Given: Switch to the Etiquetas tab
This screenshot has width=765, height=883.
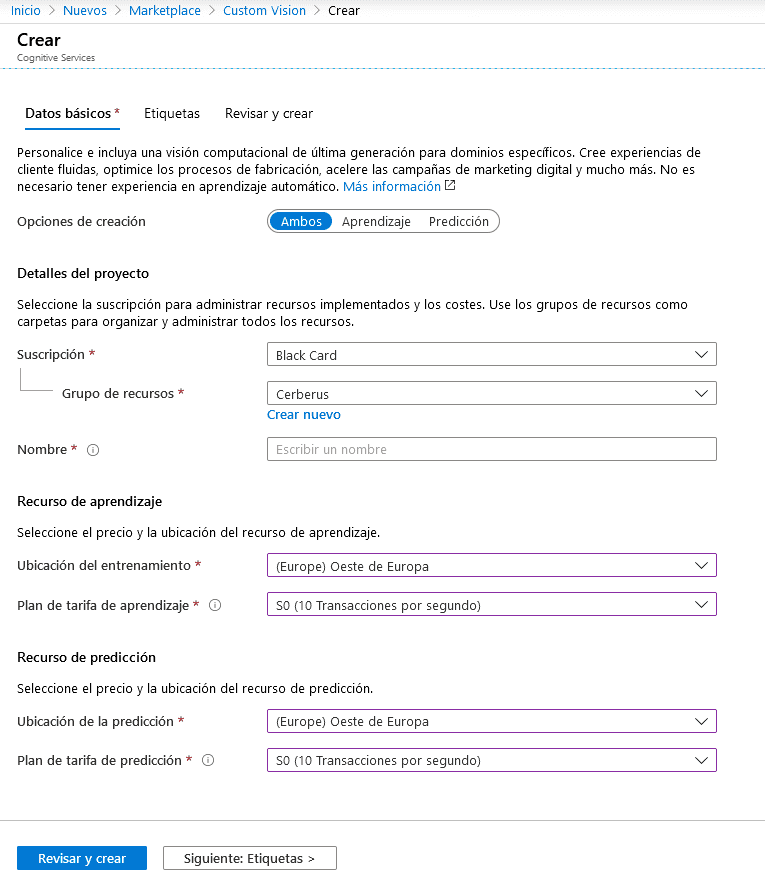Looking at the screenshot, I should point(172,114).
